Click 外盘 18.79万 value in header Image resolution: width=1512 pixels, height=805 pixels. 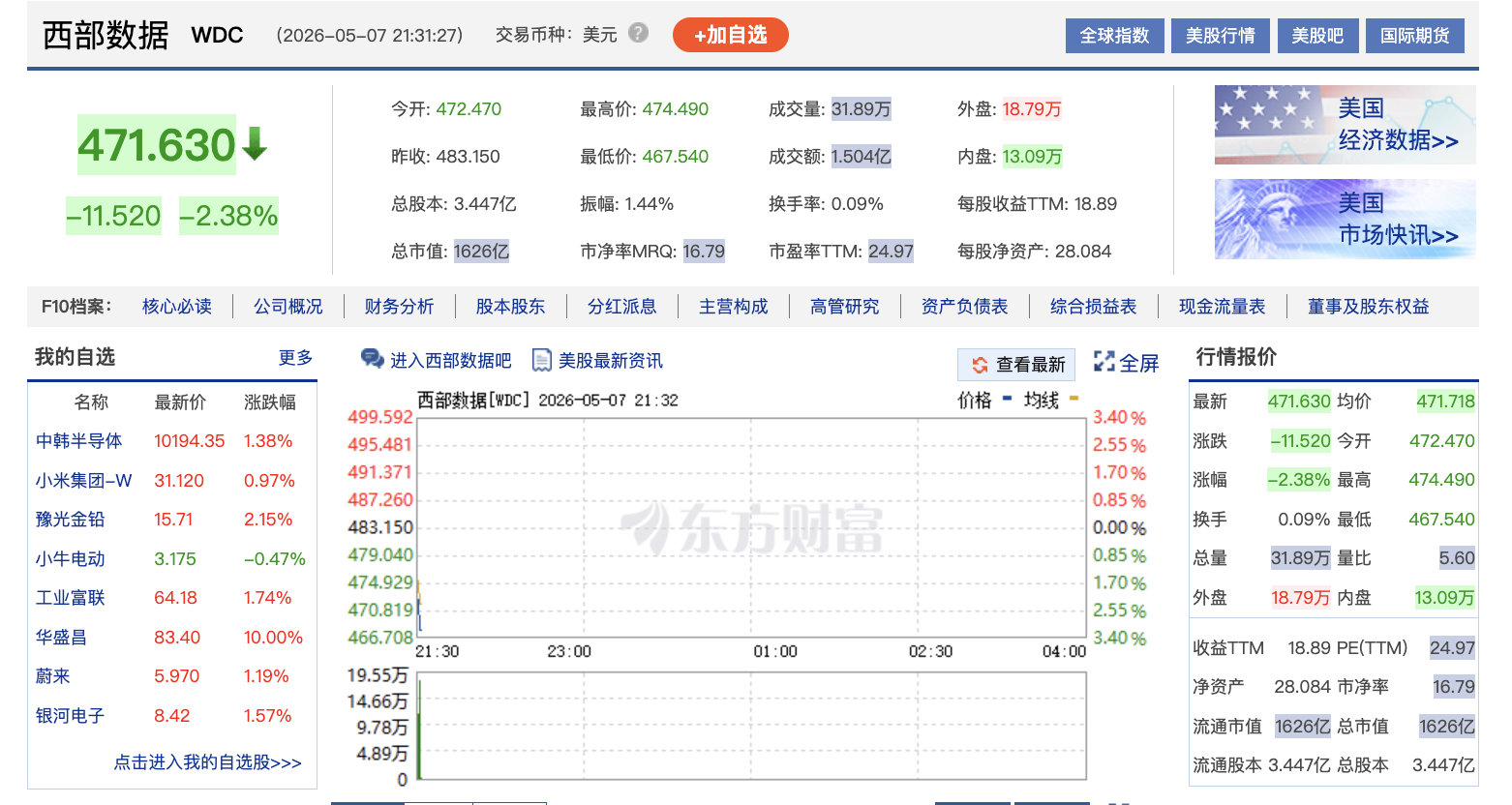(x=1032, y=109)
